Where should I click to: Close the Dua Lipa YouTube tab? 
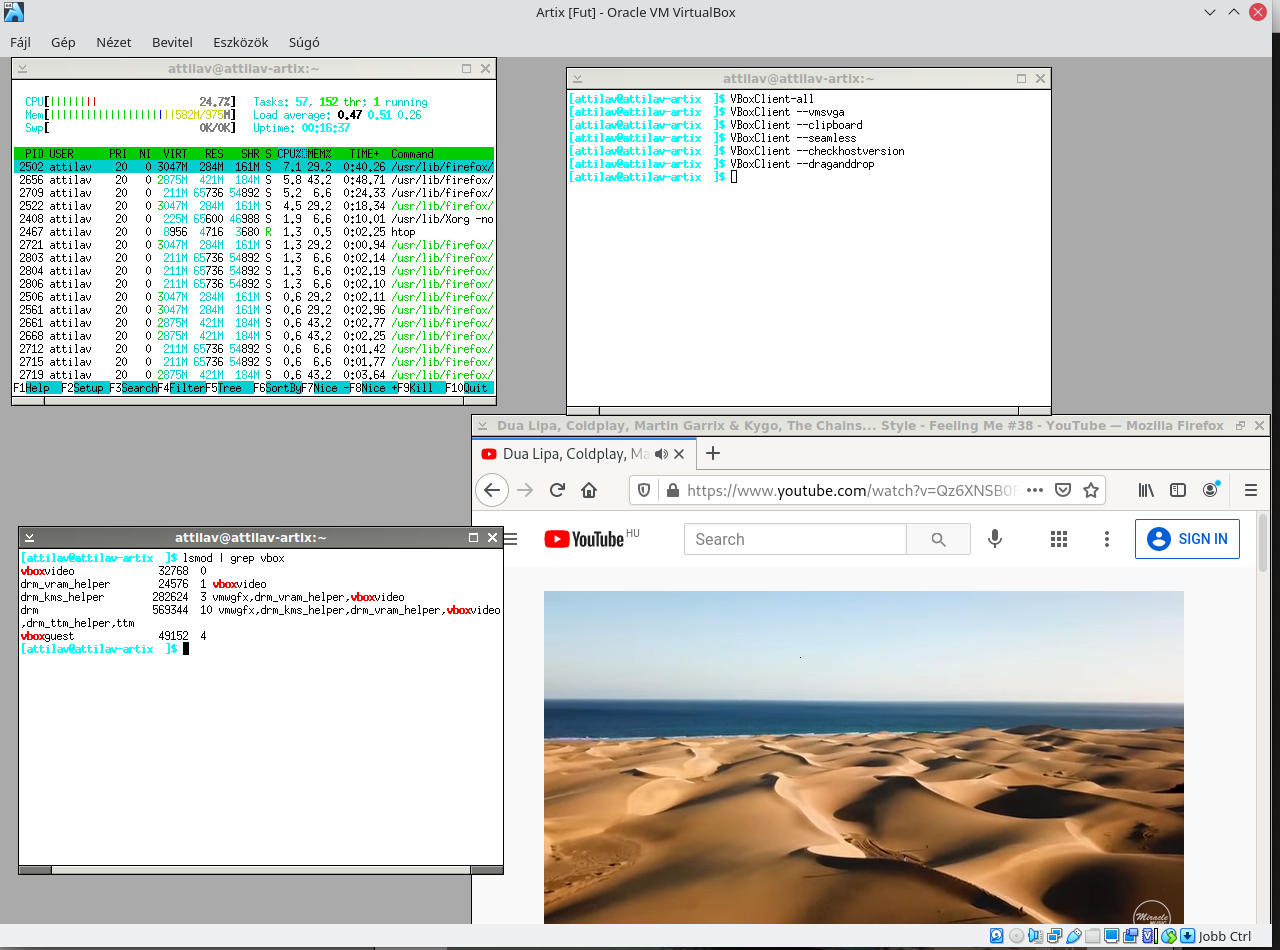tap(680, 454)
